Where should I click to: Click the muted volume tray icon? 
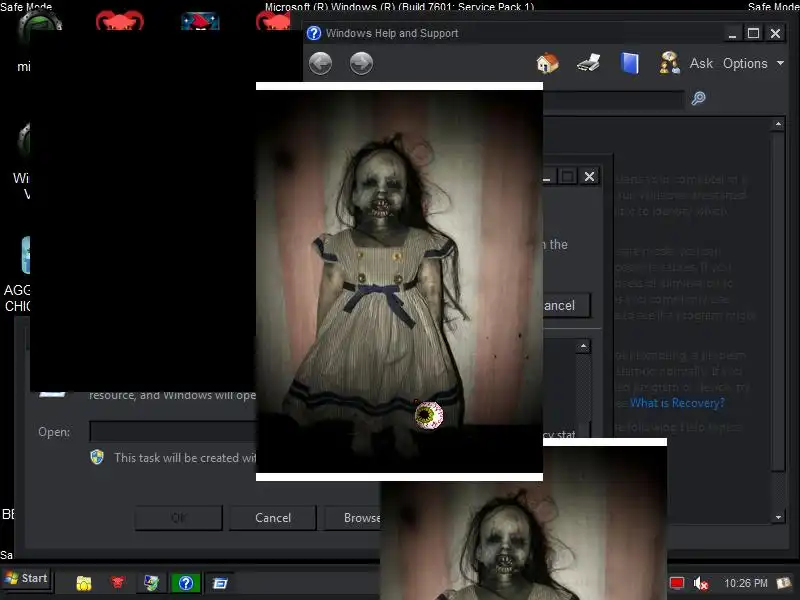(701, 583)
